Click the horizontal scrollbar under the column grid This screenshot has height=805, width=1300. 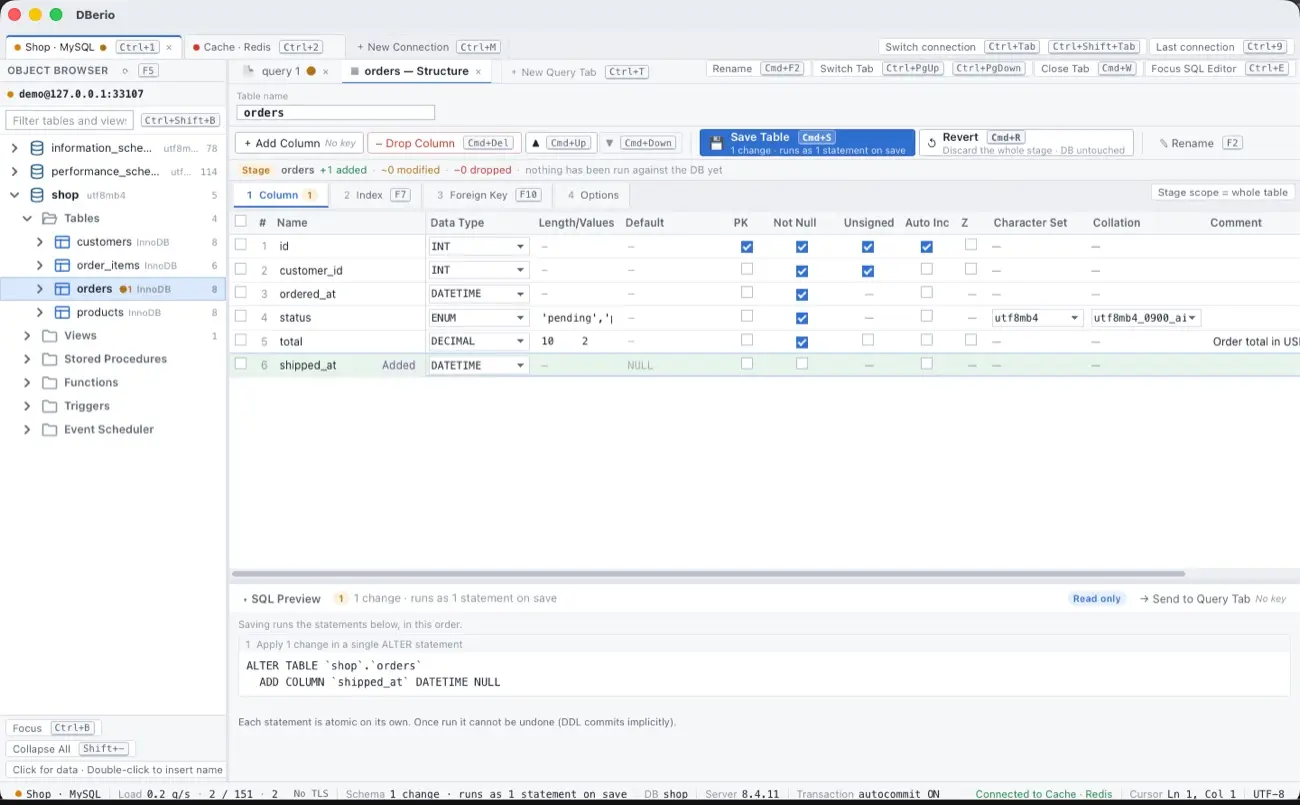[708, 574]
